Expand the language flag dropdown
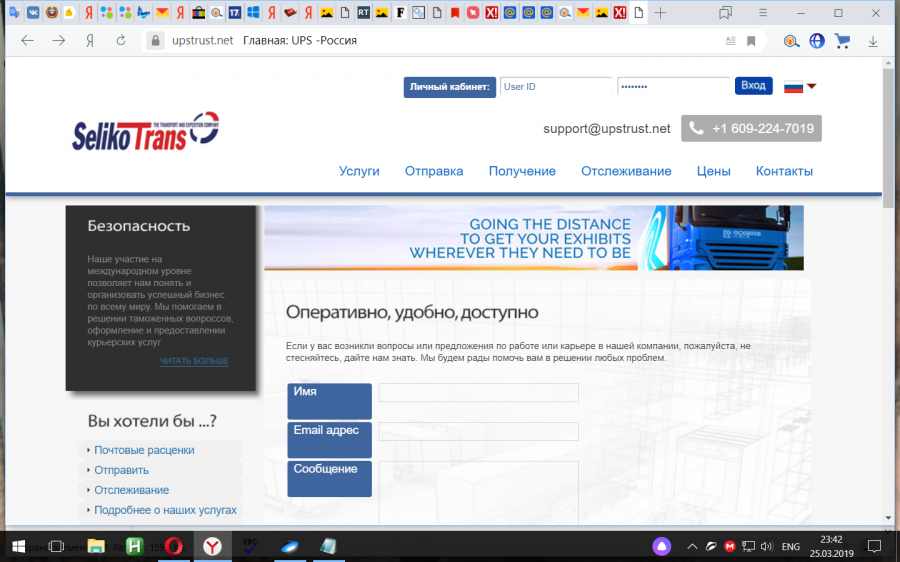Image resolution: width=900 pixels, height=562 pixels. [811, 86]
